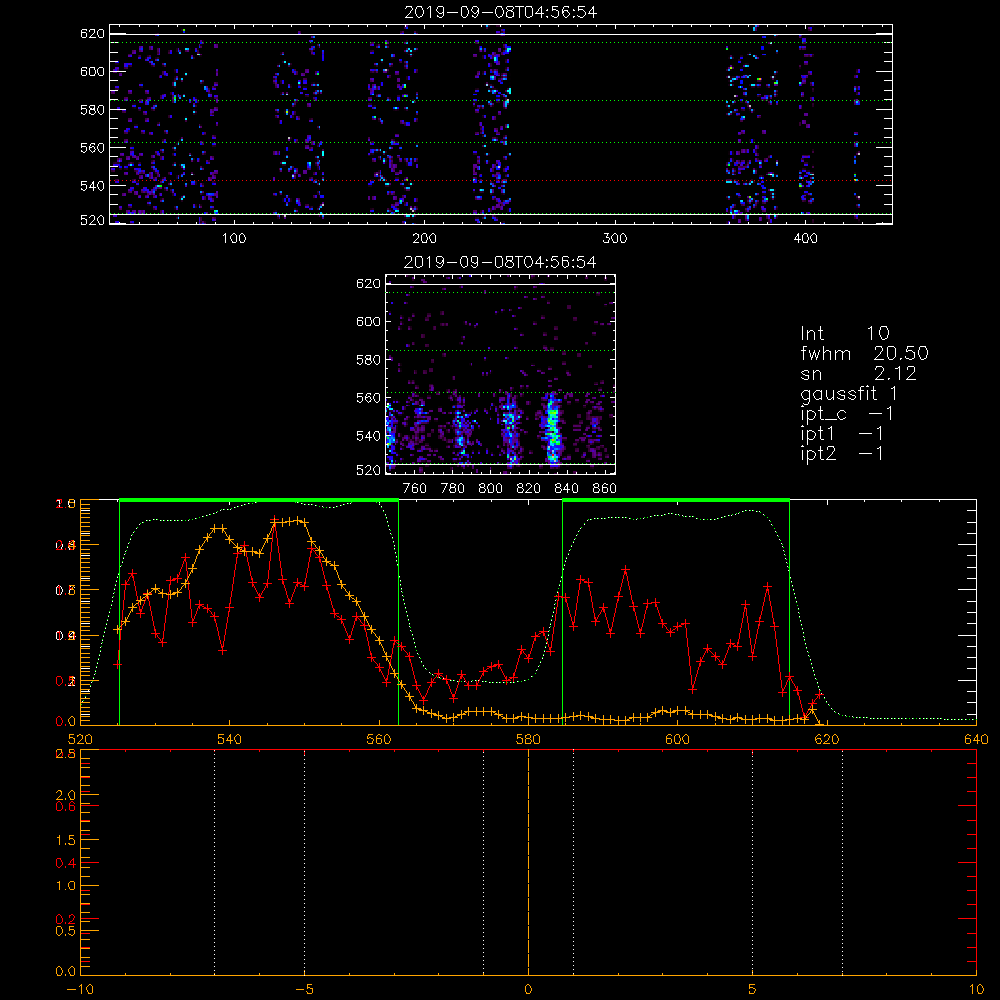Viewport: 1000px width, 1000px height.
Task: Click x-axis label 300 on top plot
Action: pyautogui.click(x=615, y=239)
